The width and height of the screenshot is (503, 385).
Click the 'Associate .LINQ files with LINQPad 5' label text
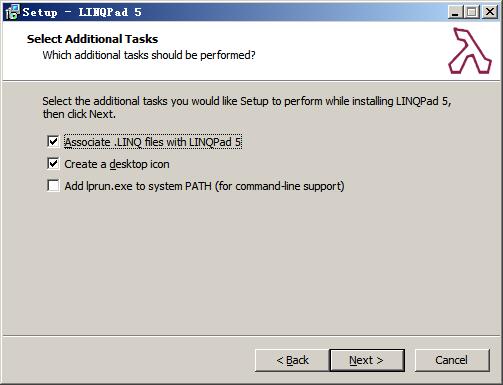[153, 142]
